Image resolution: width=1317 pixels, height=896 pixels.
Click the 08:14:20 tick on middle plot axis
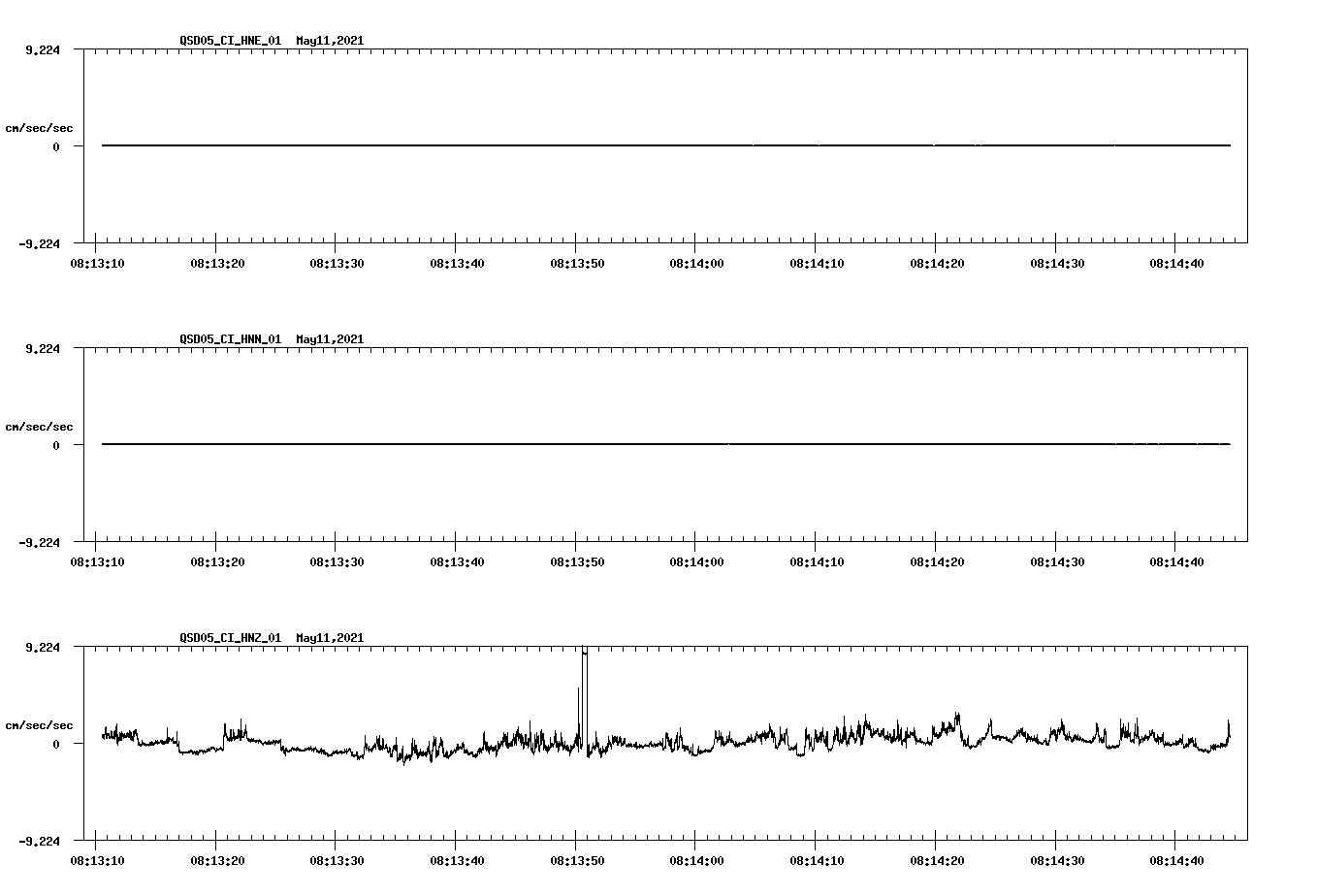click(x=938, y=560)
